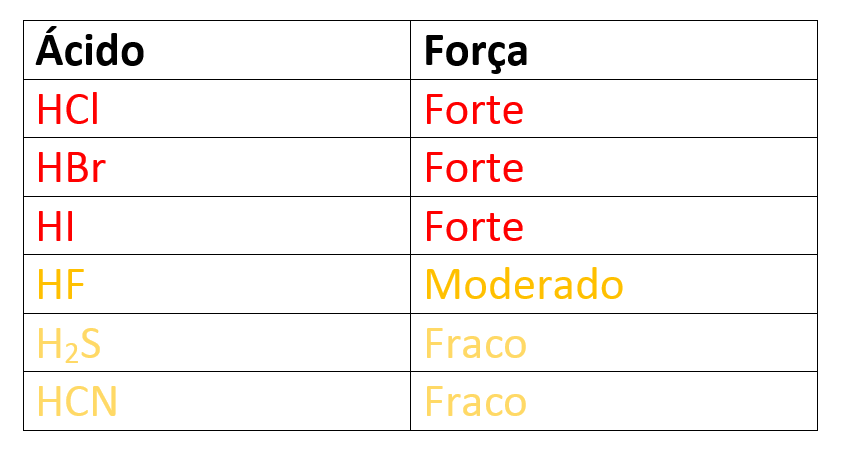
Task: Click the Ácido header cell
Action: coord(90,50)
